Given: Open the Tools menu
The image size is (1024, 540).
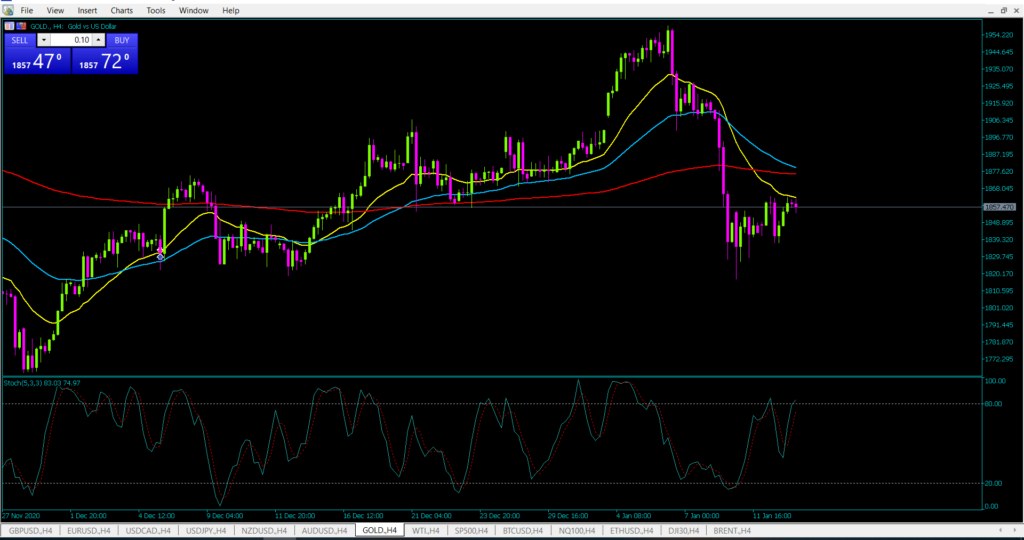Looking at the screenshot, I should click(x=156, y=10).
